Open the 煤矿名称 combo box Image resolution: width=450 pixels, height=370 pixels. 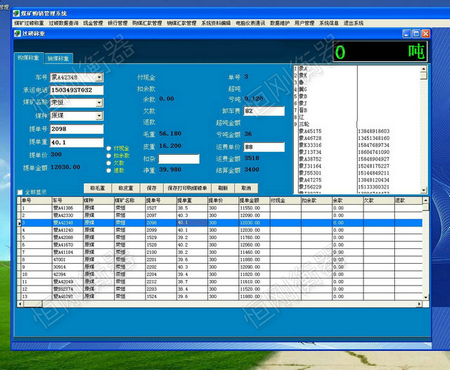coord(99,103)
